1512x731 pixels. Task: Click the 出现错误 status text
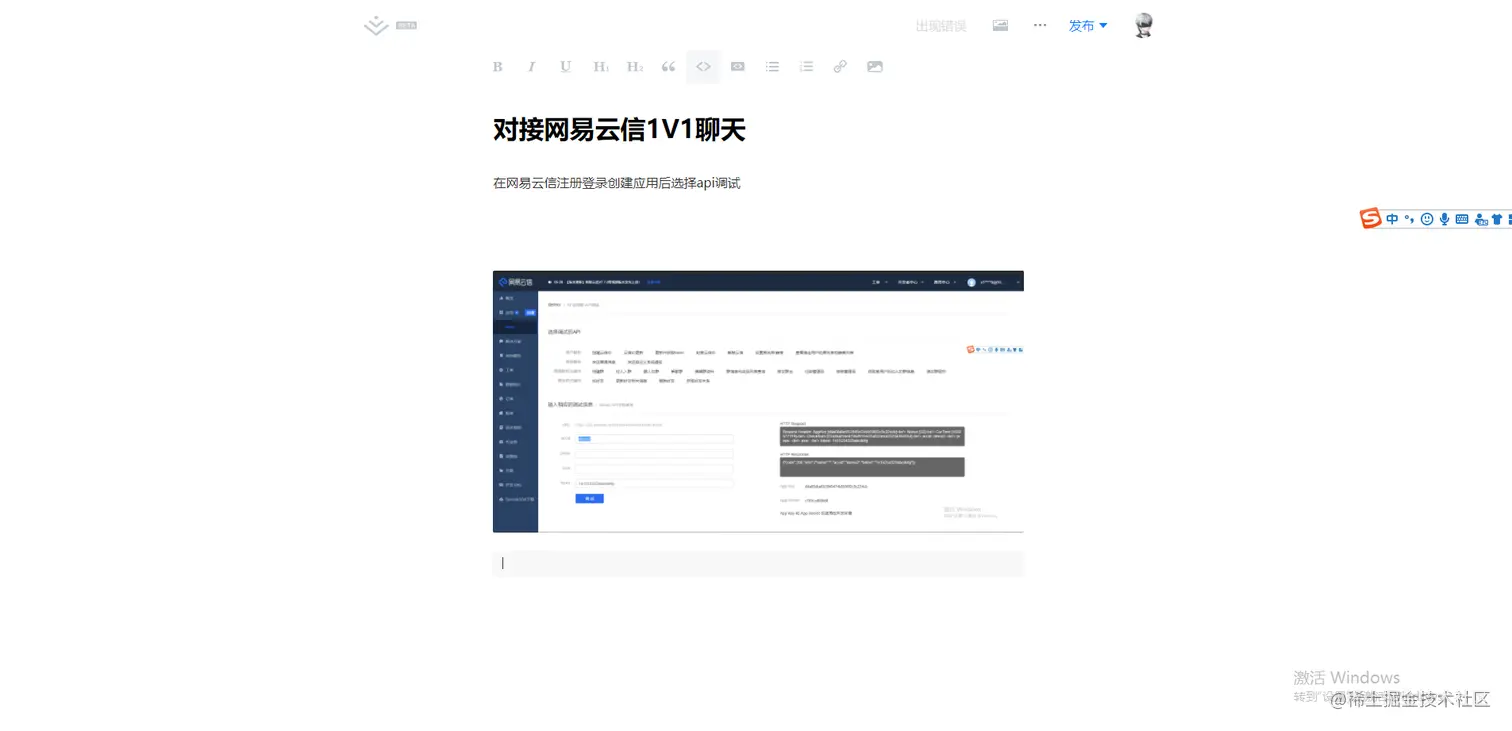click(941, 26)
